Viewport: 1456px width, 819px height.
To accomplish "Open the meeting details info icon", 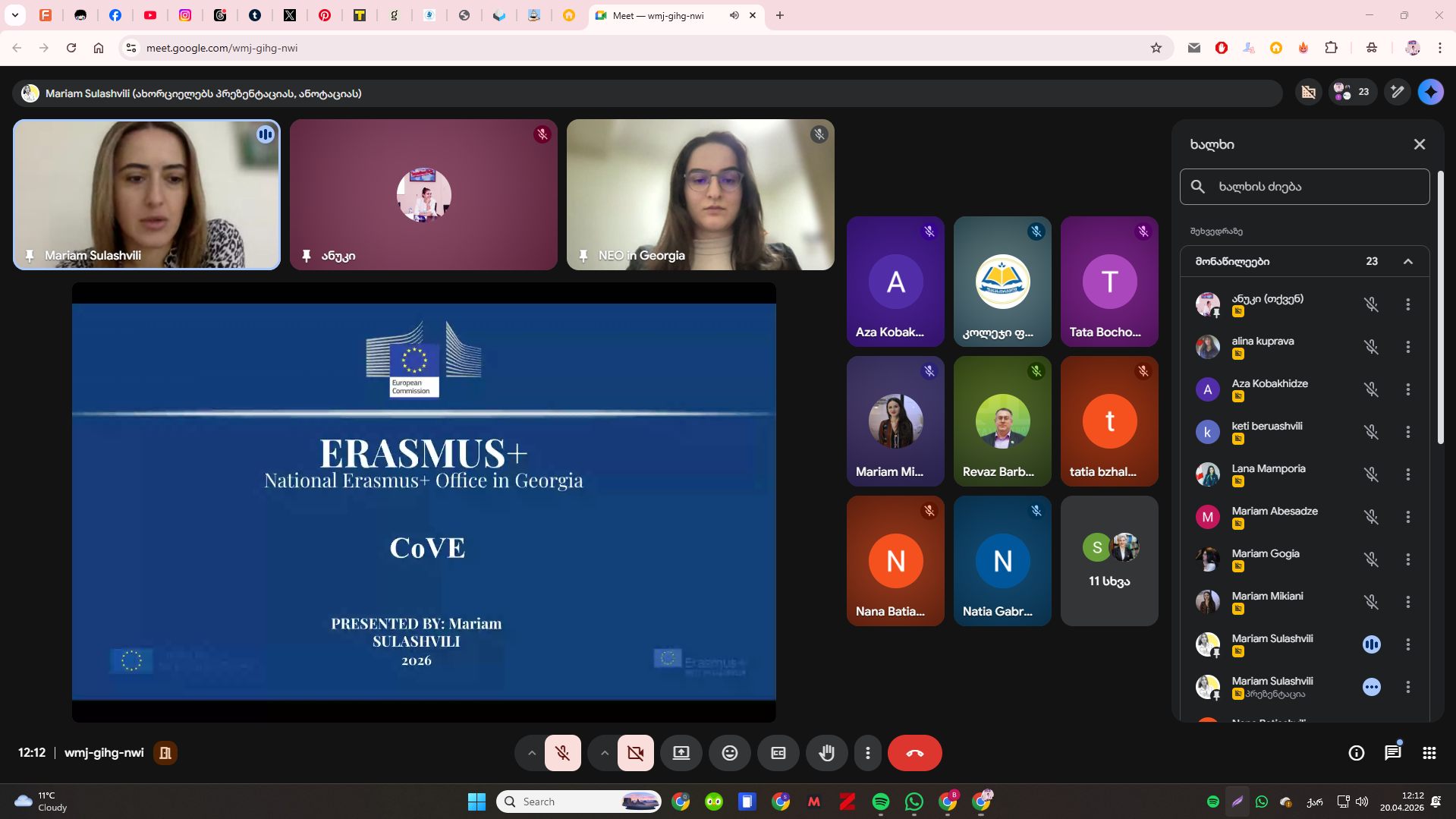I will tap(1356, 753).
